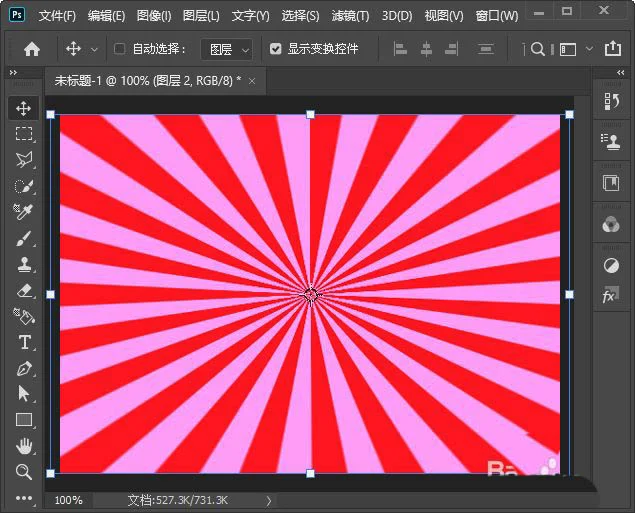Click the Home icon in the options bar
Screen dimensions: 635x513
point(32,49)
